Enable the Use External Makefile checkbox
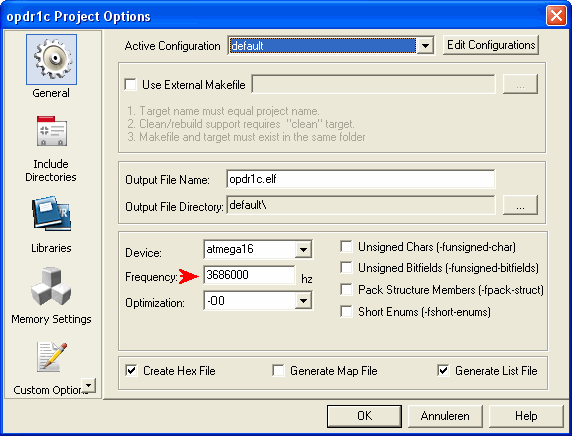Screen dimensions: 572x436 (130, 84)
